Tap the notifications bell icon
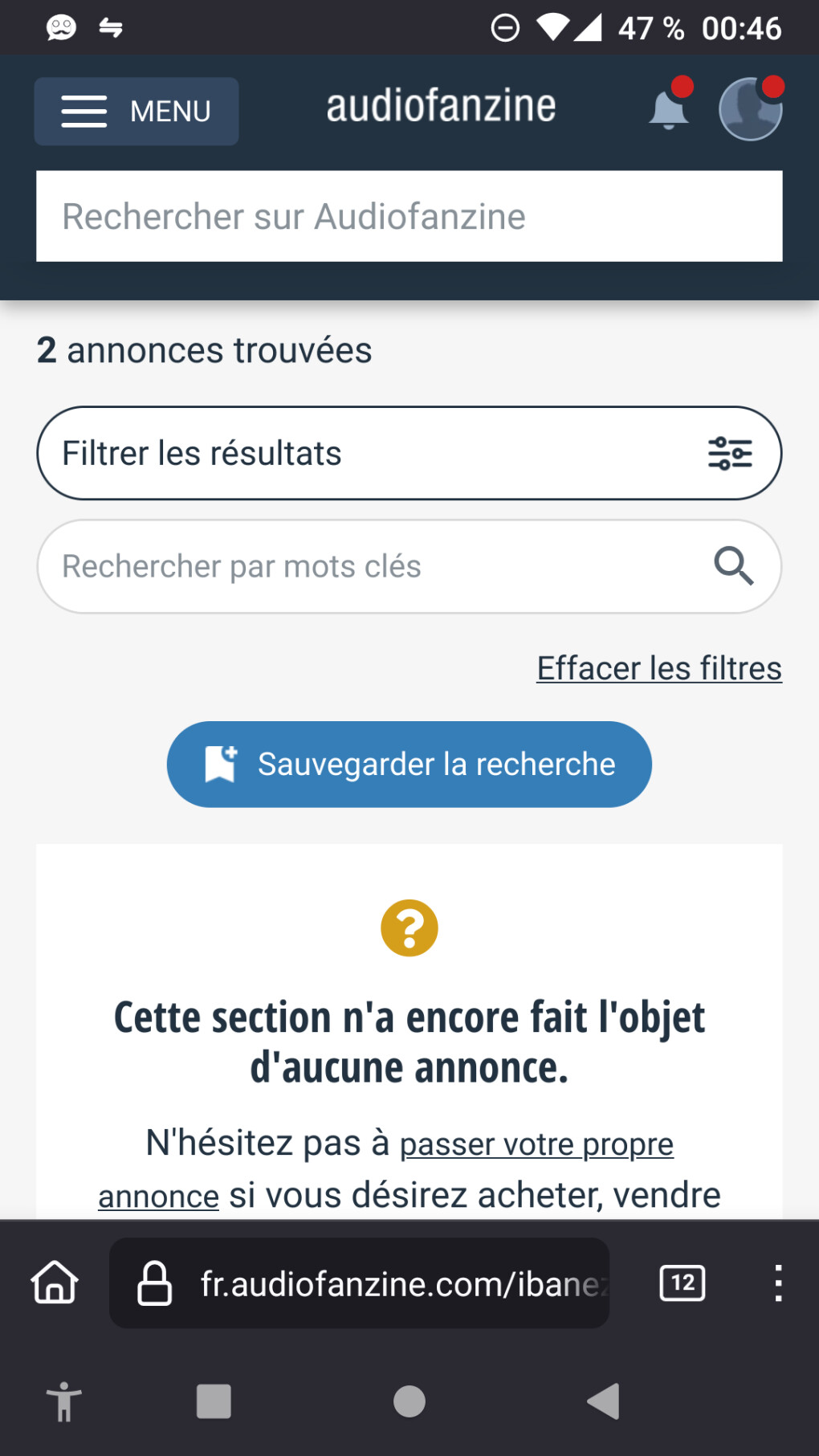 tap(668, 110)
